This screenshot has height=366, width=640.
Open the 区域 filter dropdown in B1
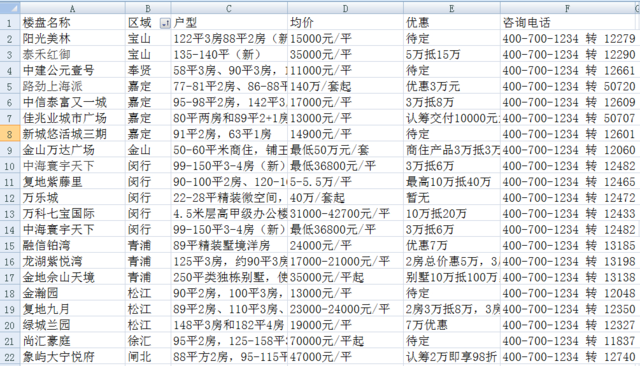[165, 24]
